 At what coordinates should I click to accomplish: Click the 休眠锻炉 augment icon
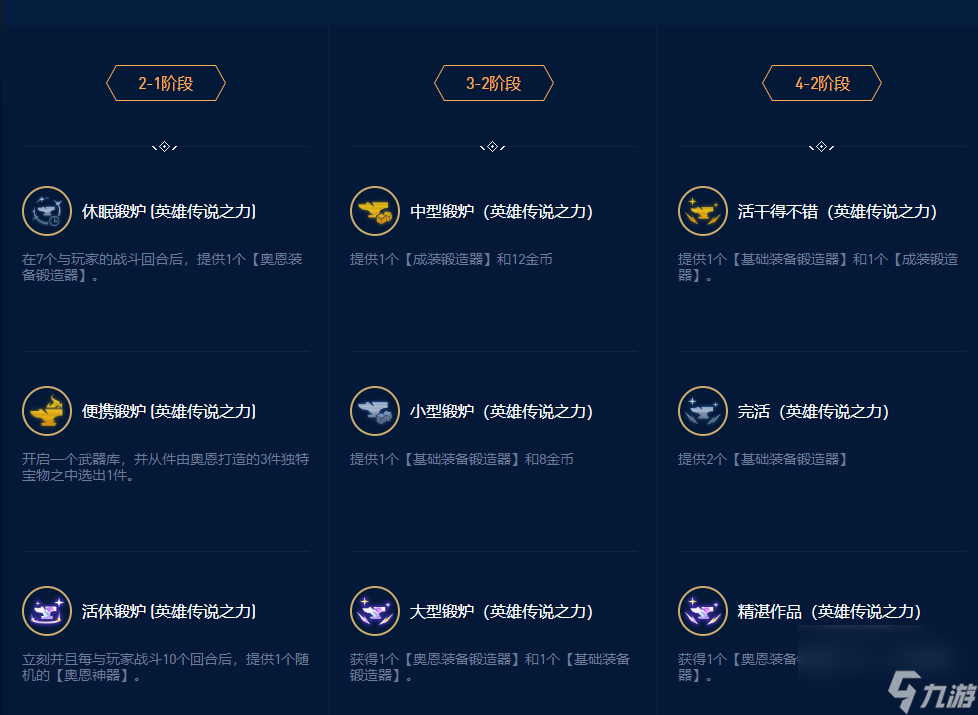coord(47,211)
